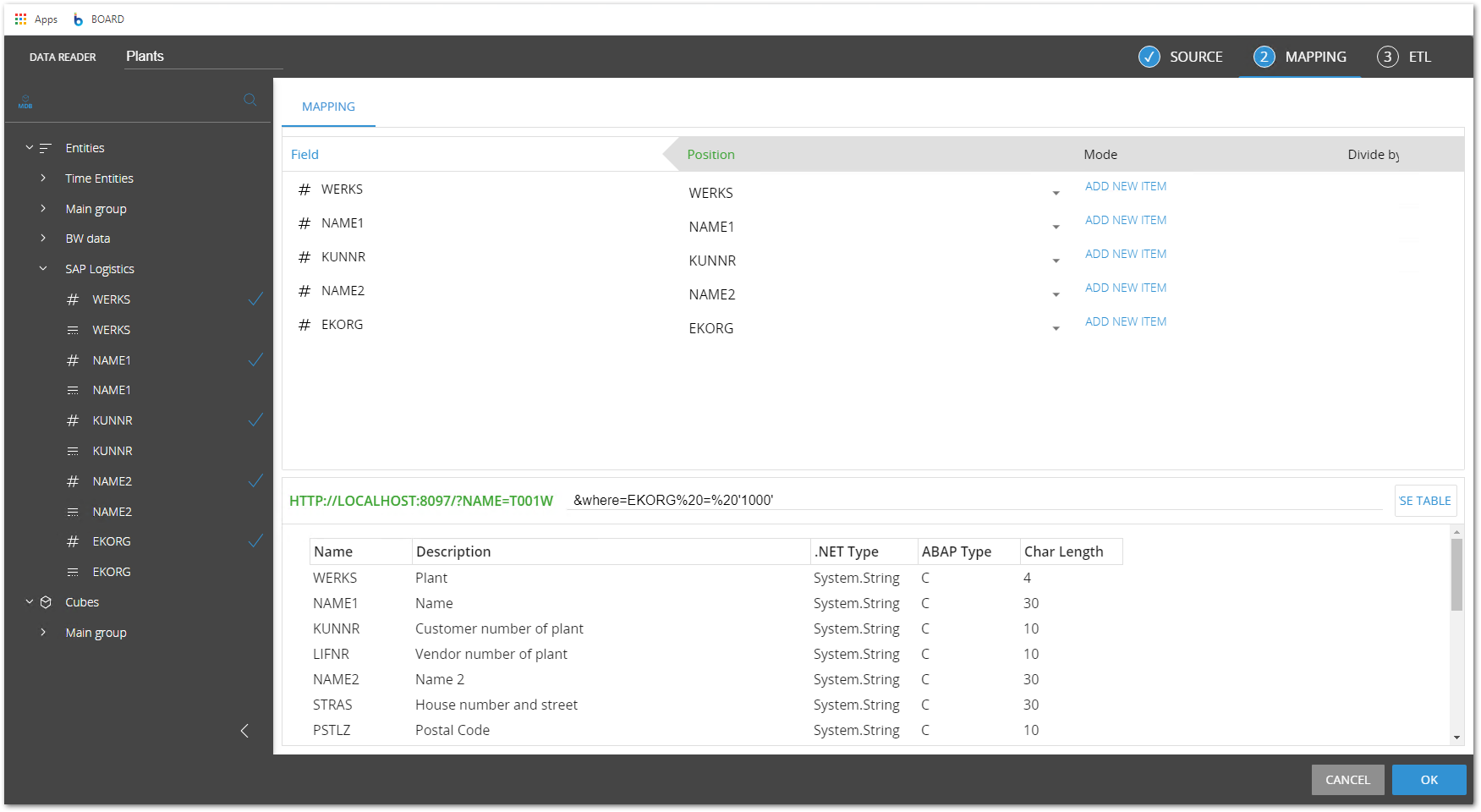
Task: Expand Time Entities node
Action: coord(43,178)
